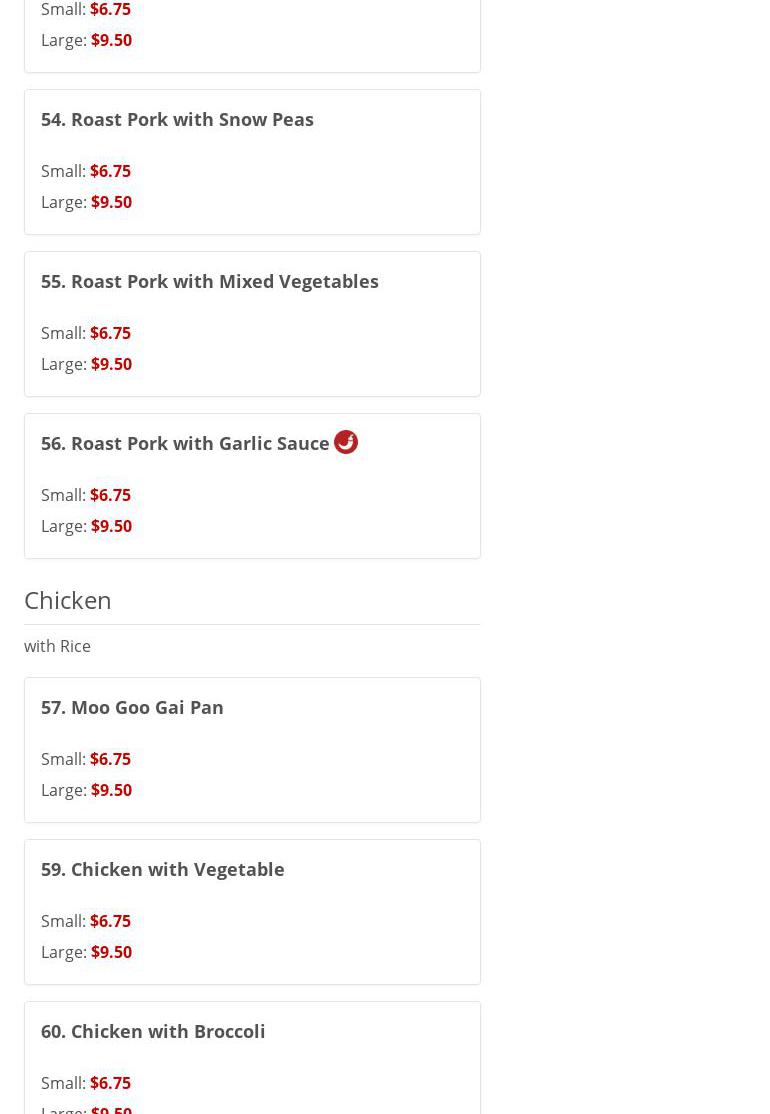This screenshot has width=770, height=1114.
Task: Choose small $6.75 Chicken with Vegetable
Action: 110,921
